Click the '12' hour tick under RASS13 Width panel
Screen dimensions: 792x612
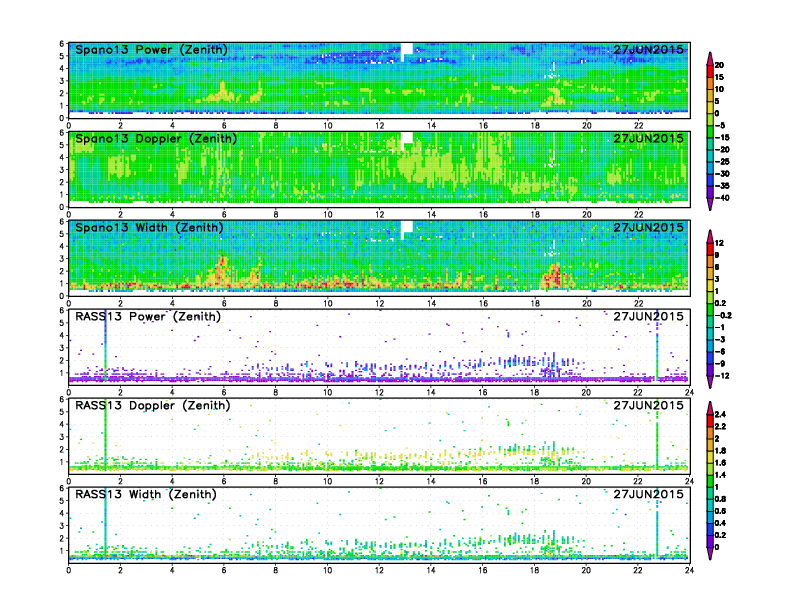pyautogui.click(x=379, y=570)
